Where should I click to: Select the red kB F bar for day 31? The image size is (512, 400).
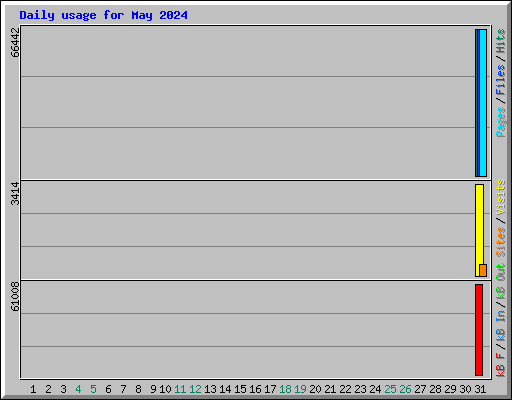point(479,330)
